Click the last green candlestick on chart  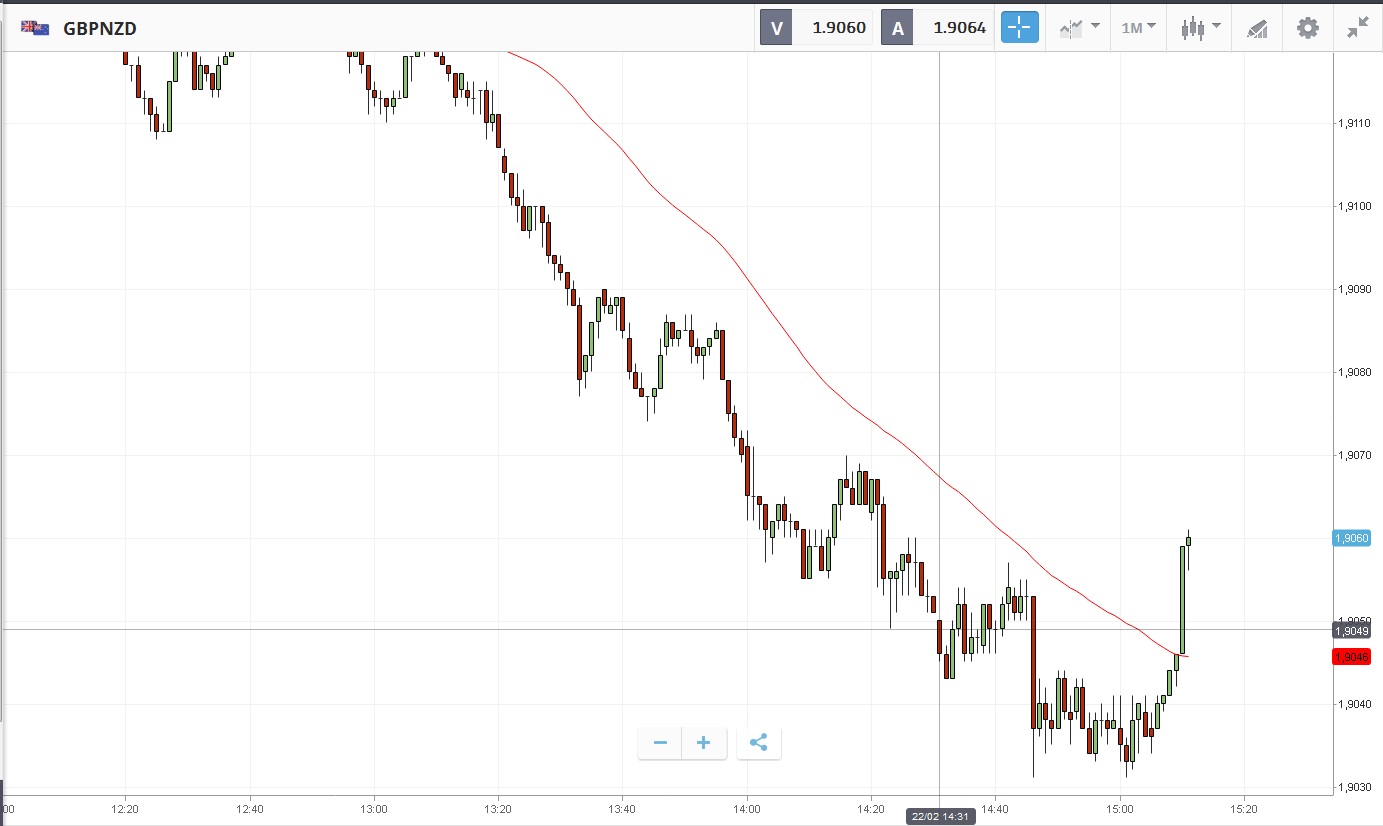(x=1188, y=541)
